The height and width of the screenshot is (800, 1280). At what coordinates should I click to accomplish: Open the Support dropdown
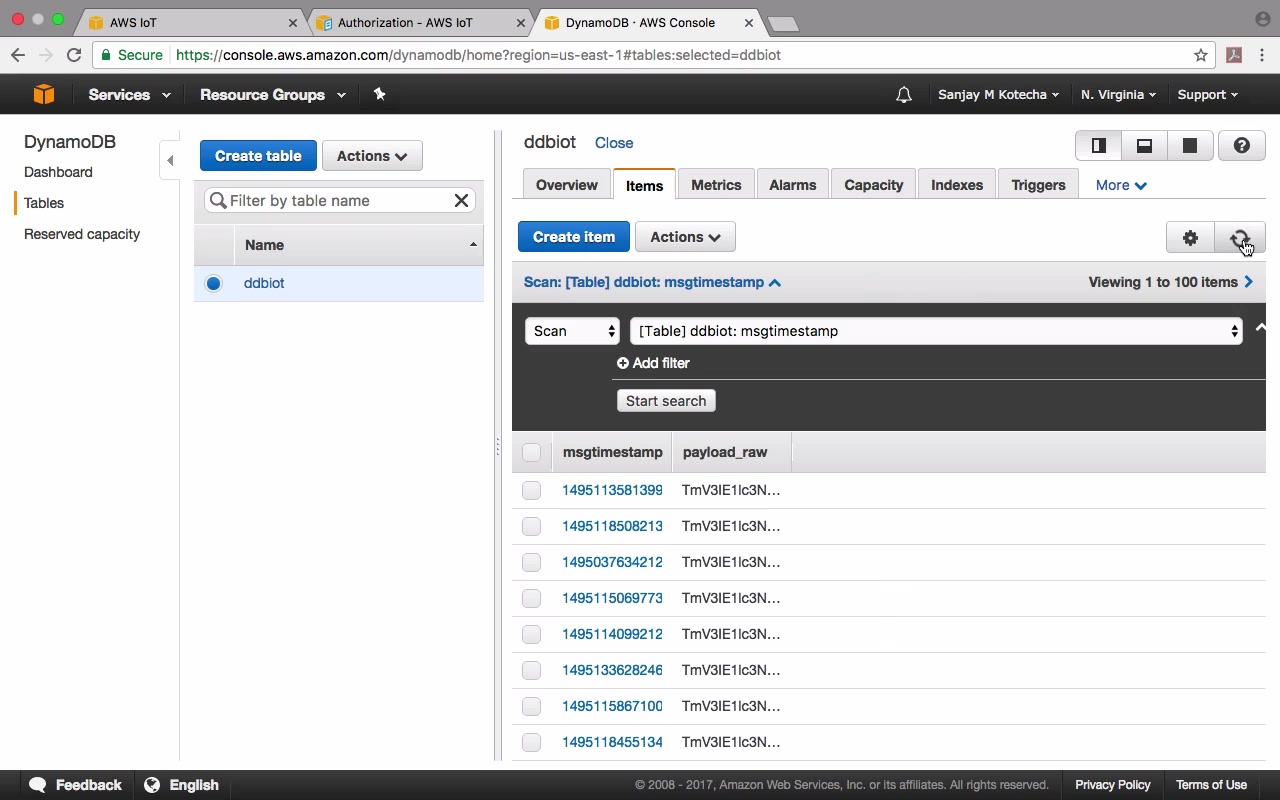pos(1207,95)
